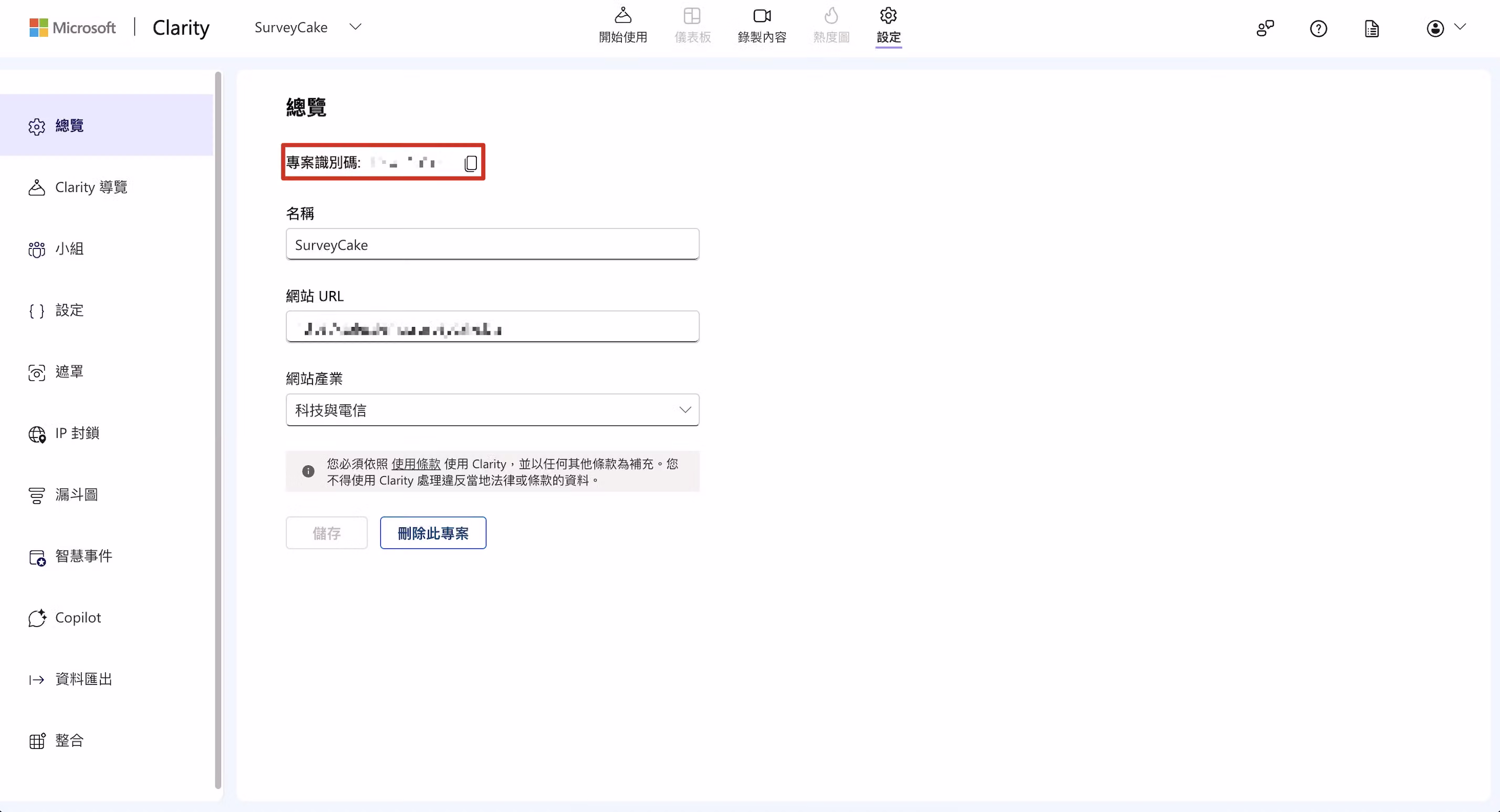Open 遮罩 masking settings
This screenshot has height=812, width=1500.
point(107,372)
